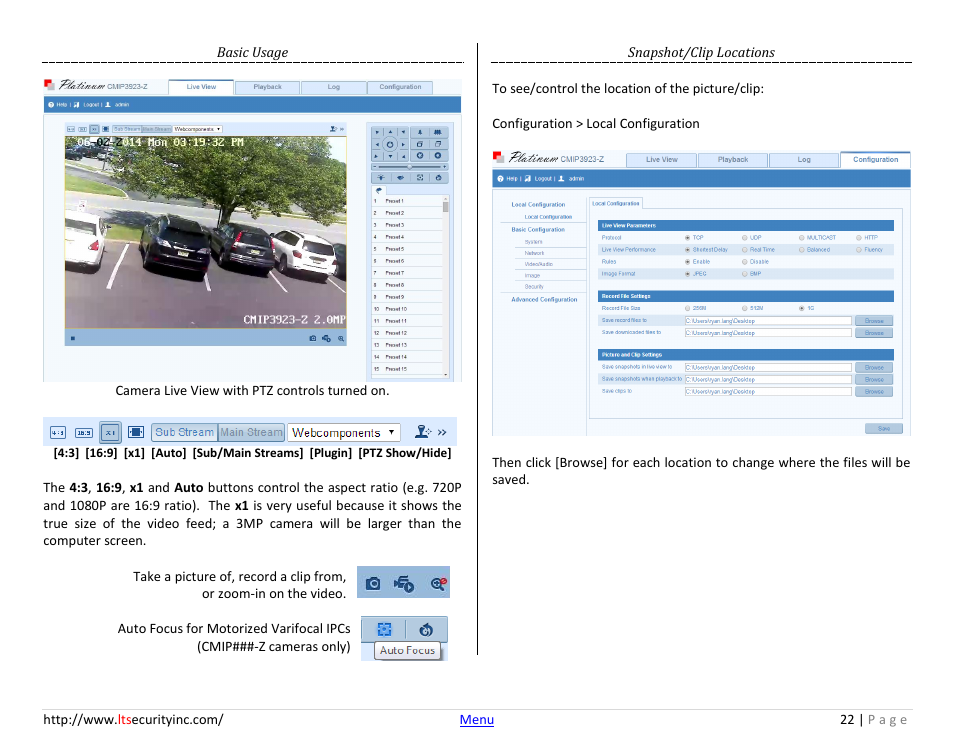This screenshot has width=954, height=738.
Task: Click the enlarged digital zoom magnifier icon
Action: tap(438, 583)
